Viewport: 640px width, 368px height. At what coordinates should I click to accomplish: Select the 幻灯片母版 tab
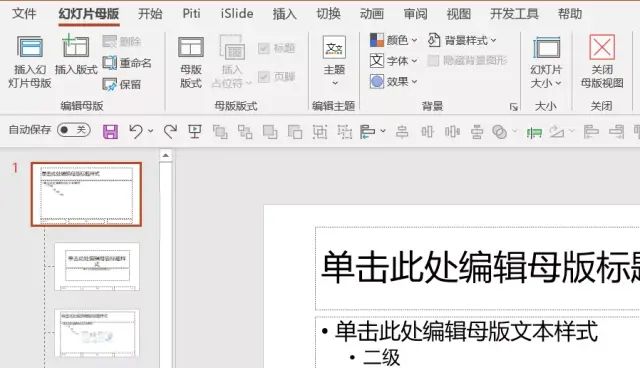point(89,14)
